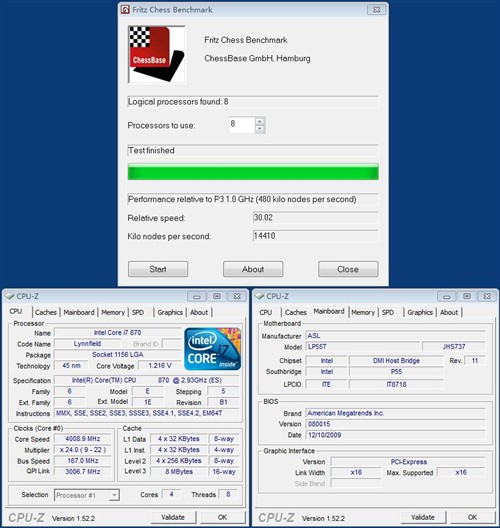Image resolution: width=500 pixels, height=528 pixels.
Task: Select SPD tab in right CPU-Z
Action: [388, 312]
